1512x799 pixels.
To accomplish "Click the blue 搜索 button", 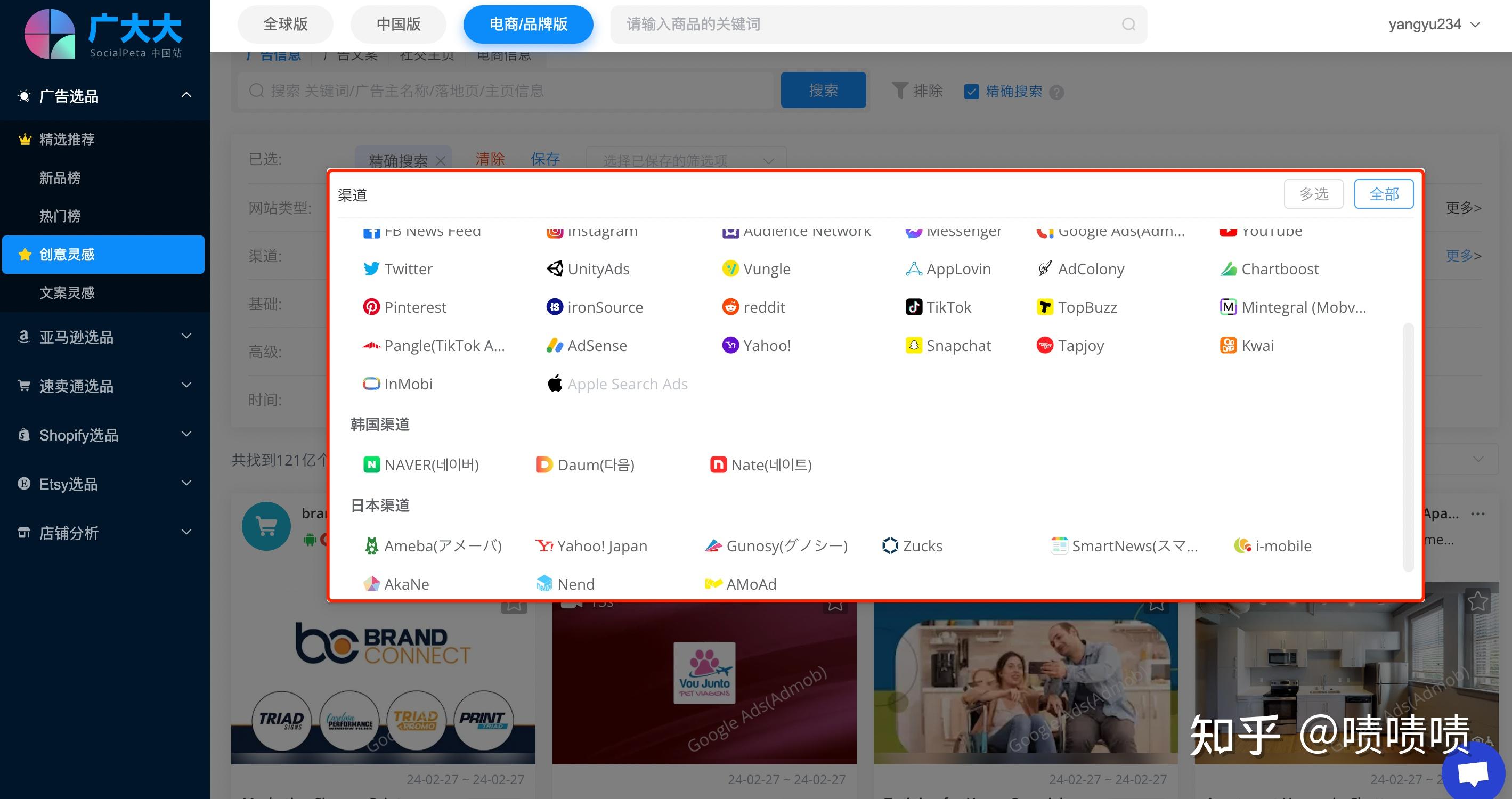I will (x=823, y=91).
